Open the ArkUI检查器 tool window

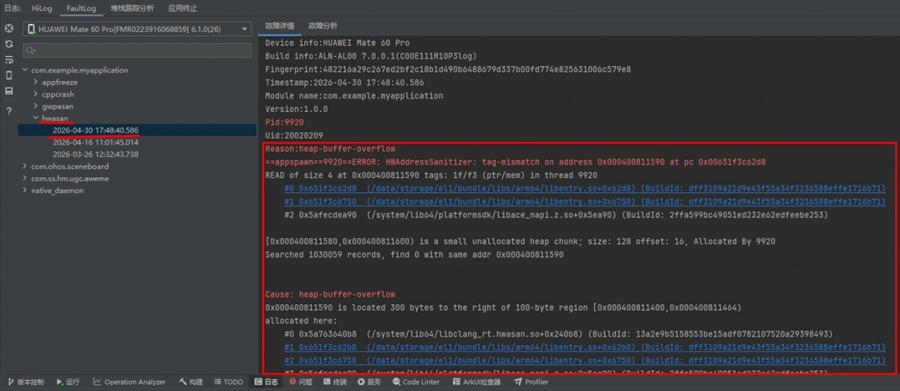pos(476,382)
